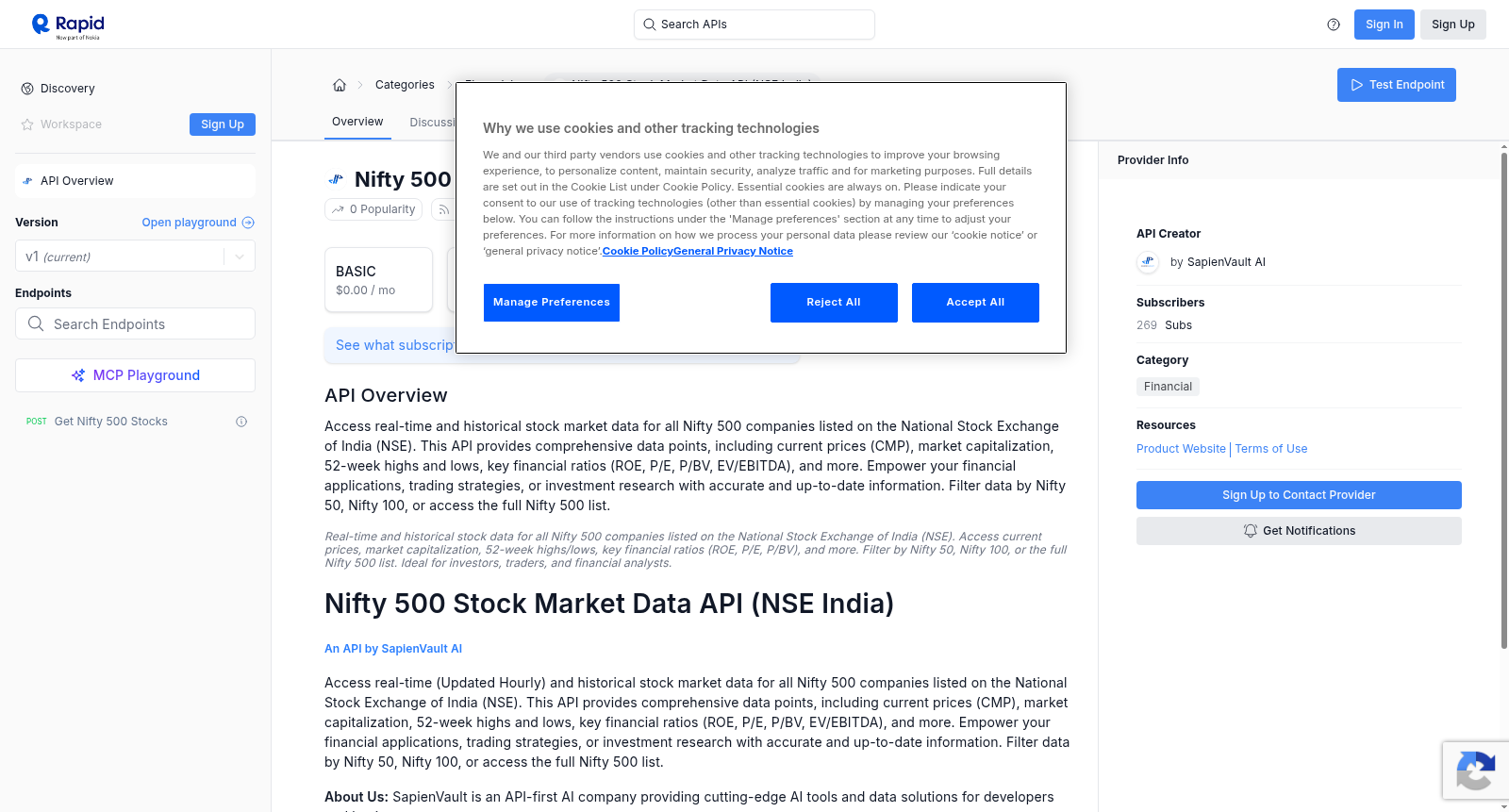Click the Rapid logo
This screenshot has width=1509, height=812.
click(68, 25)
